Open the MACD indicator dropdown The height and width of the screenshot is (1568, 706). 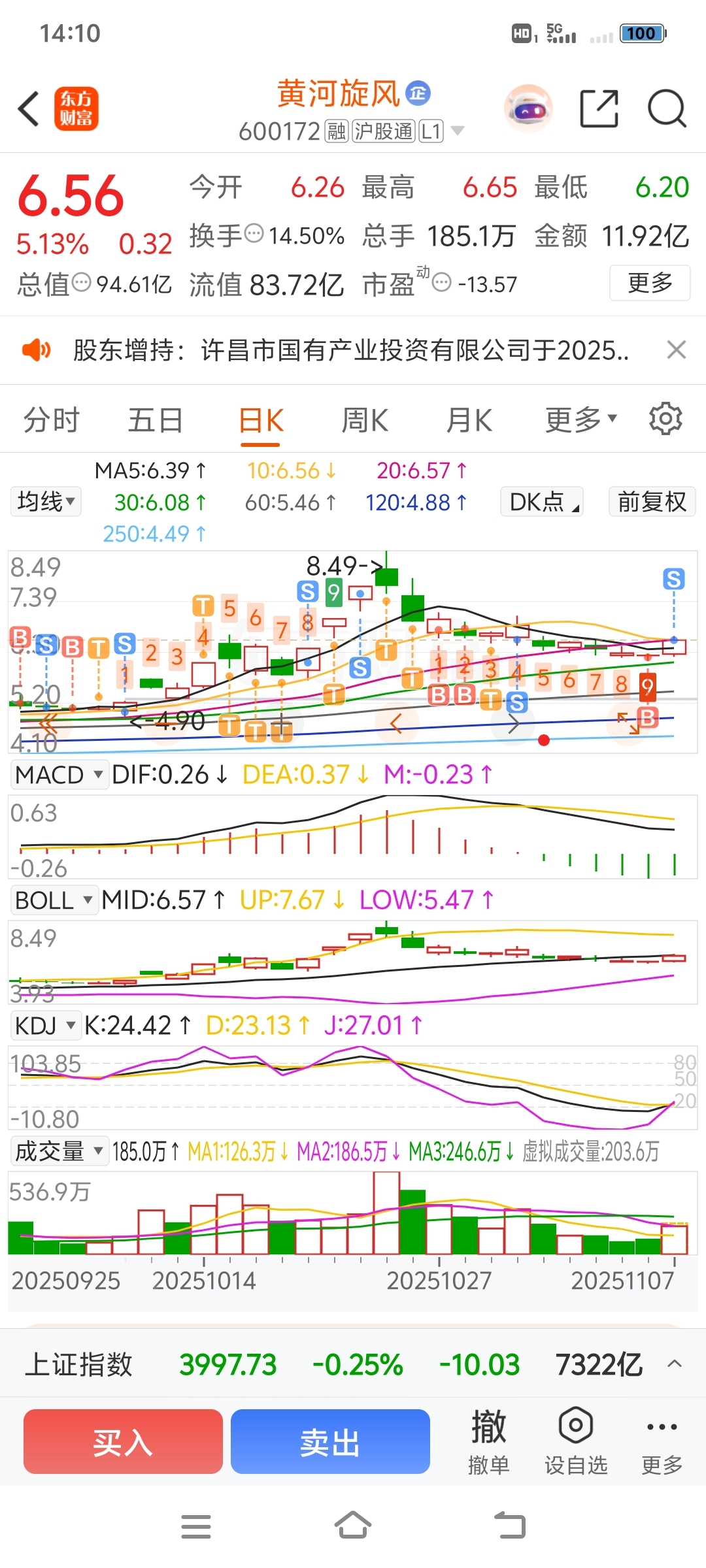59,775
